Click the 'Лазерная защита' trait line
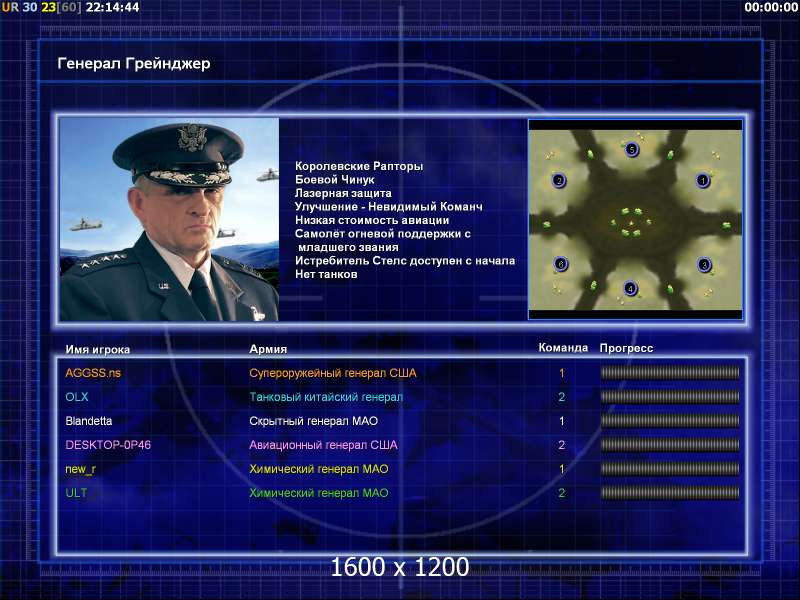The image size is (800, 600). (343, 193)
